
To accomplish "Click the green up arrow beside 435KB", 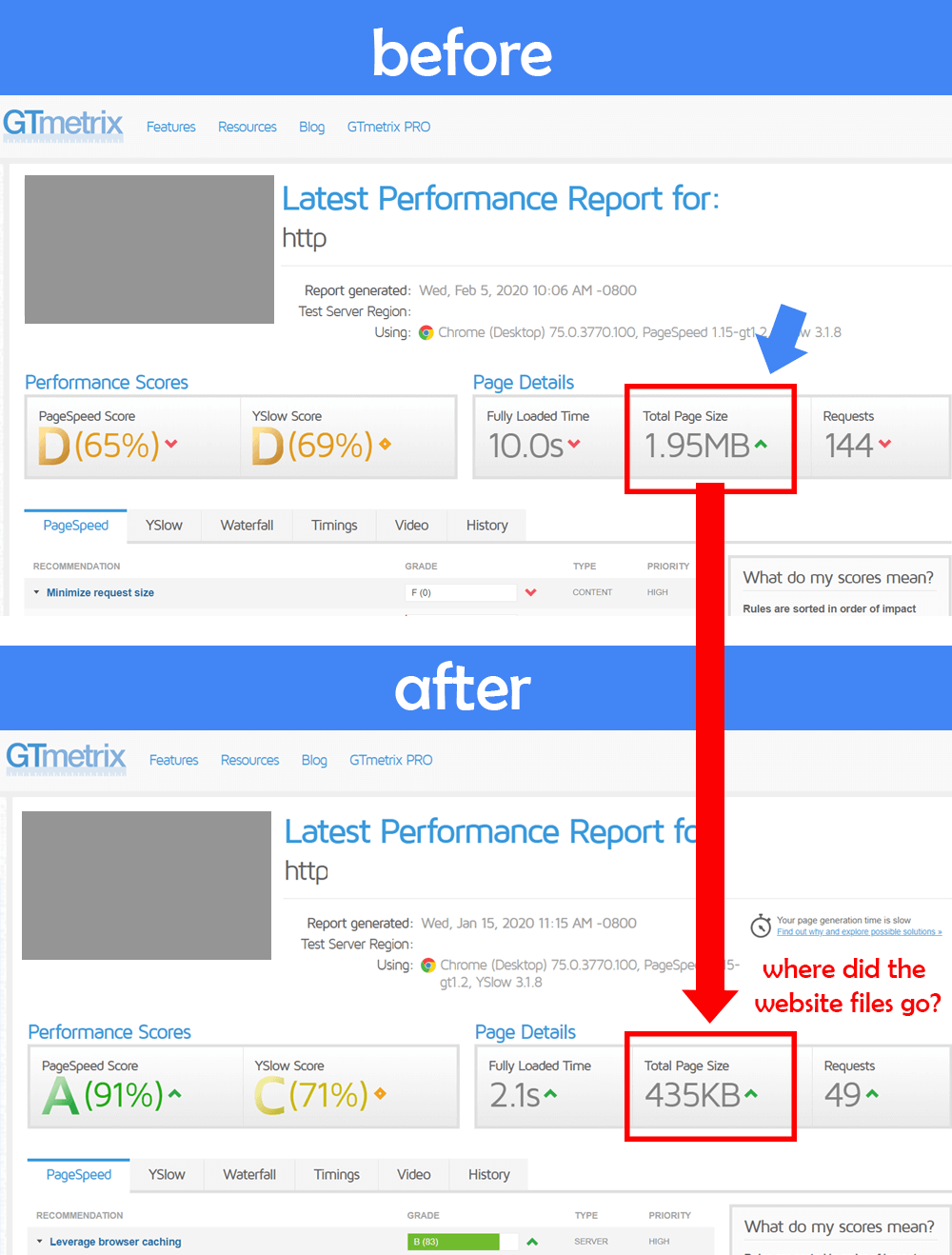I will [751, 1094].
